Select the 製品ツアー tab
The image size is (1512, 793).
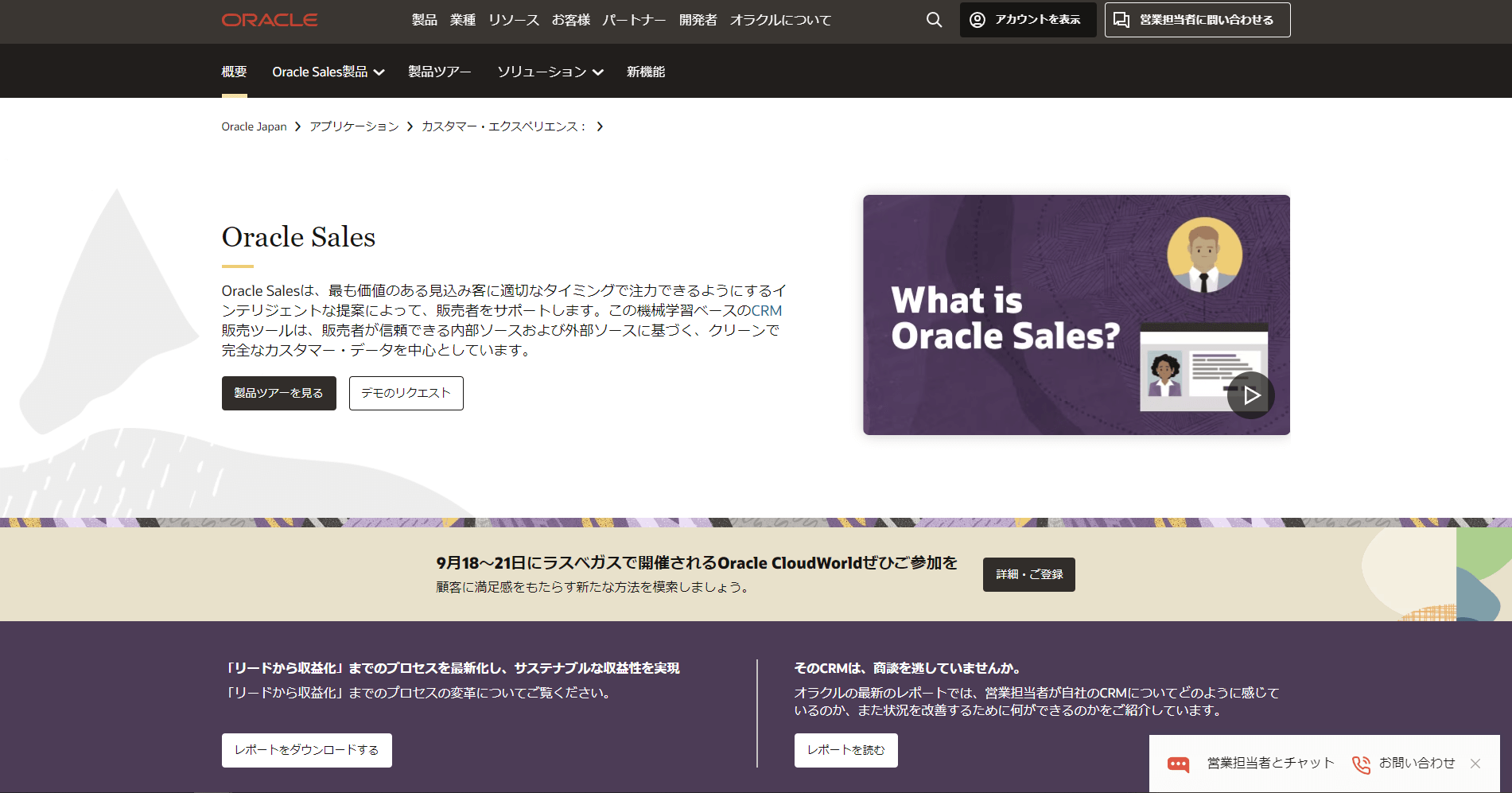pyautogui.click(x=440, y=72)
